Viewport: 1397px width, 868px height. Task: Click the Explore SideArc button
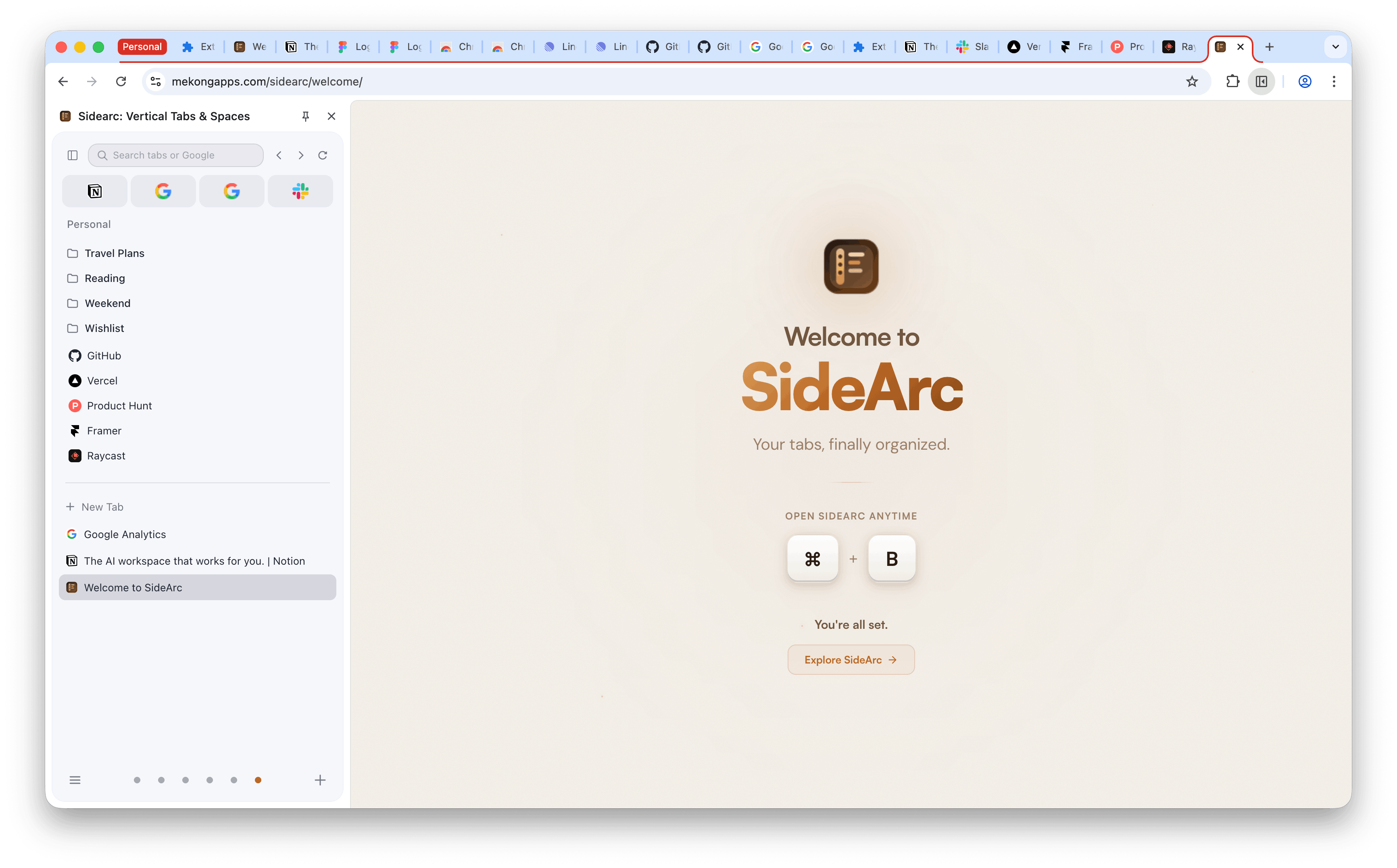tap(851, 659)
